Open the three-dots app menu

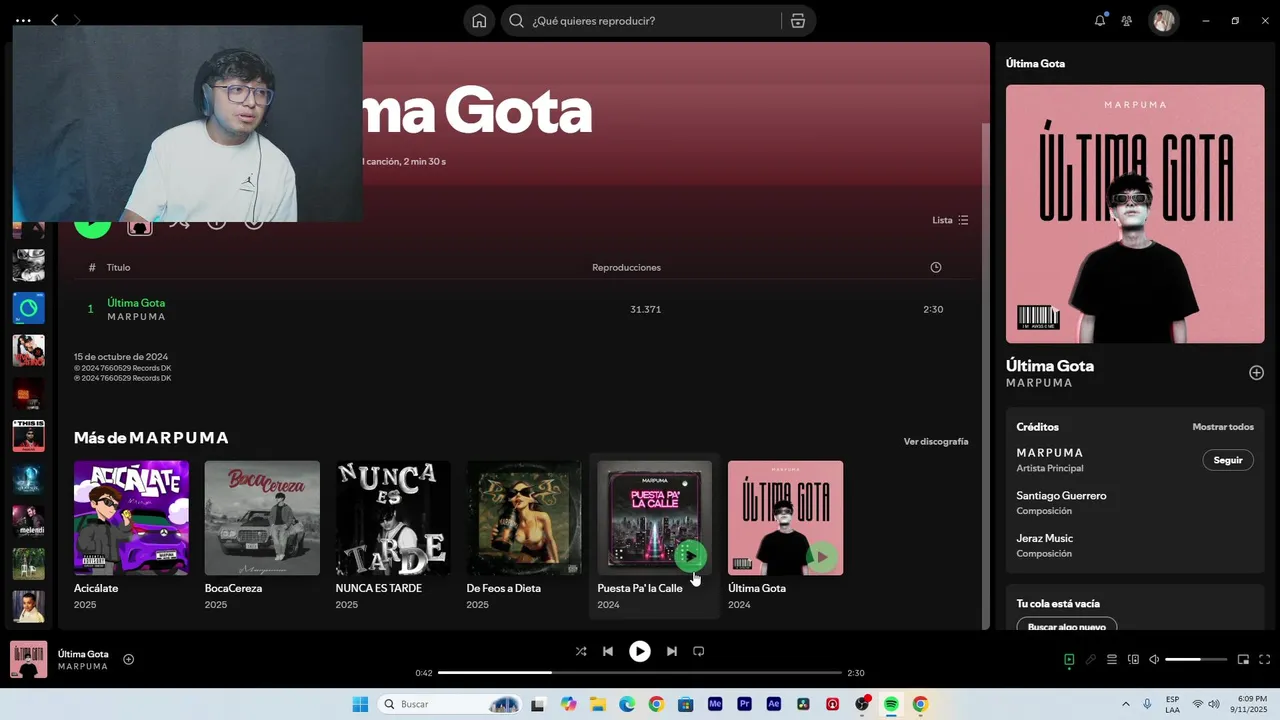coord(23,20)
